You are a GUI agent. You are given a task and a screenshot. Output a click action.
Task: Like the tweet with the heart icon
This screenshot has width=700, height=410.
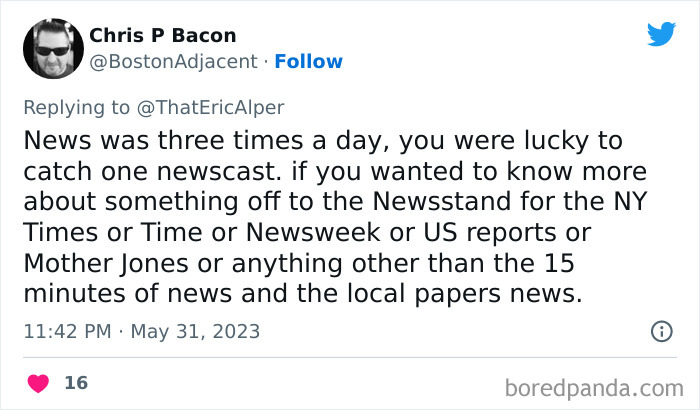[x=39, y=383]
